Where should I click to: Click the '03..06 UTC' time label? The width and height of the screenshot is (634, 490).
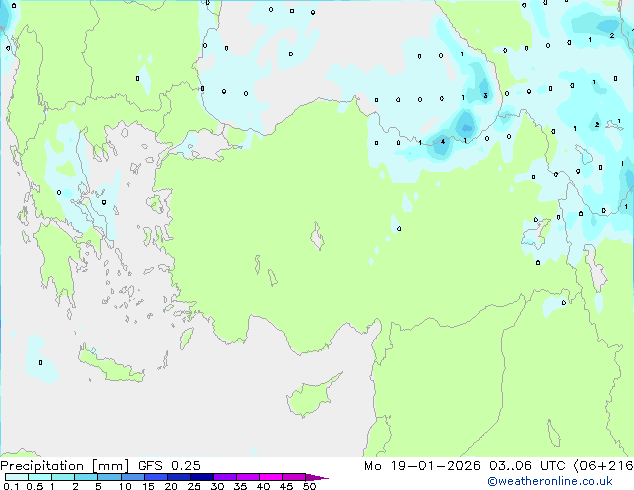527,466
